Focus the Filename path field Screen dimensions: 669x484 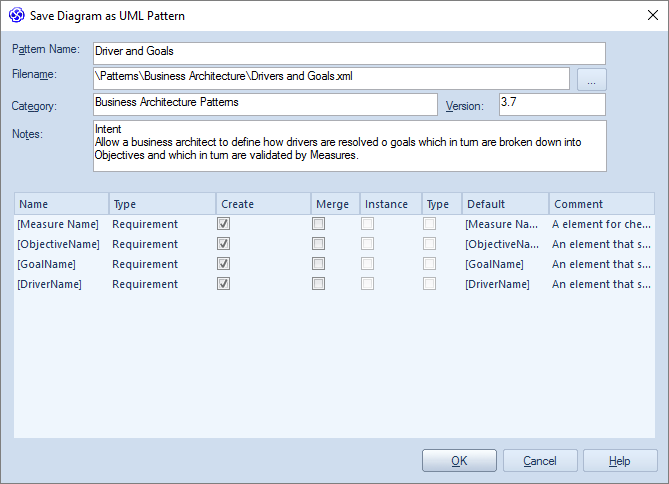coord(330,78)
